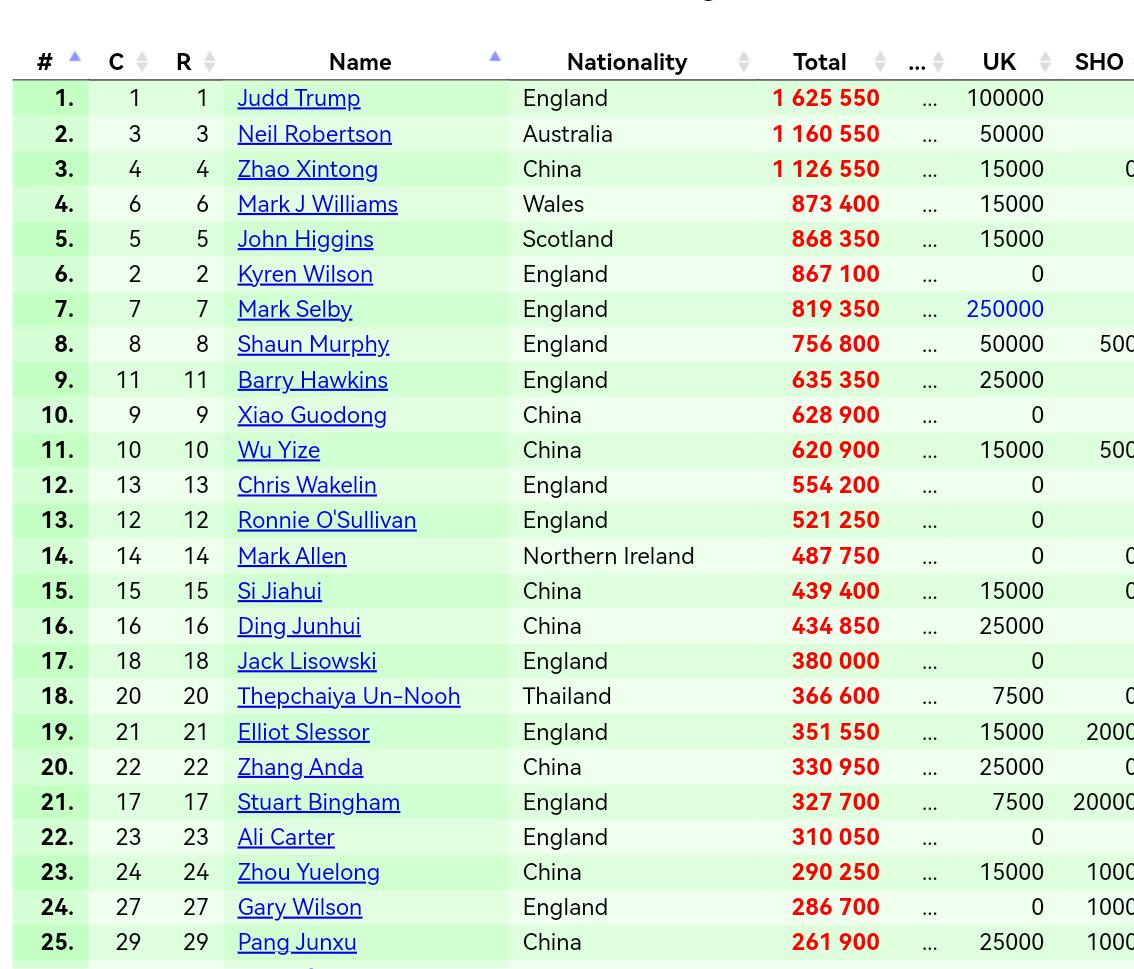Sort table by R column arrows

210,61
